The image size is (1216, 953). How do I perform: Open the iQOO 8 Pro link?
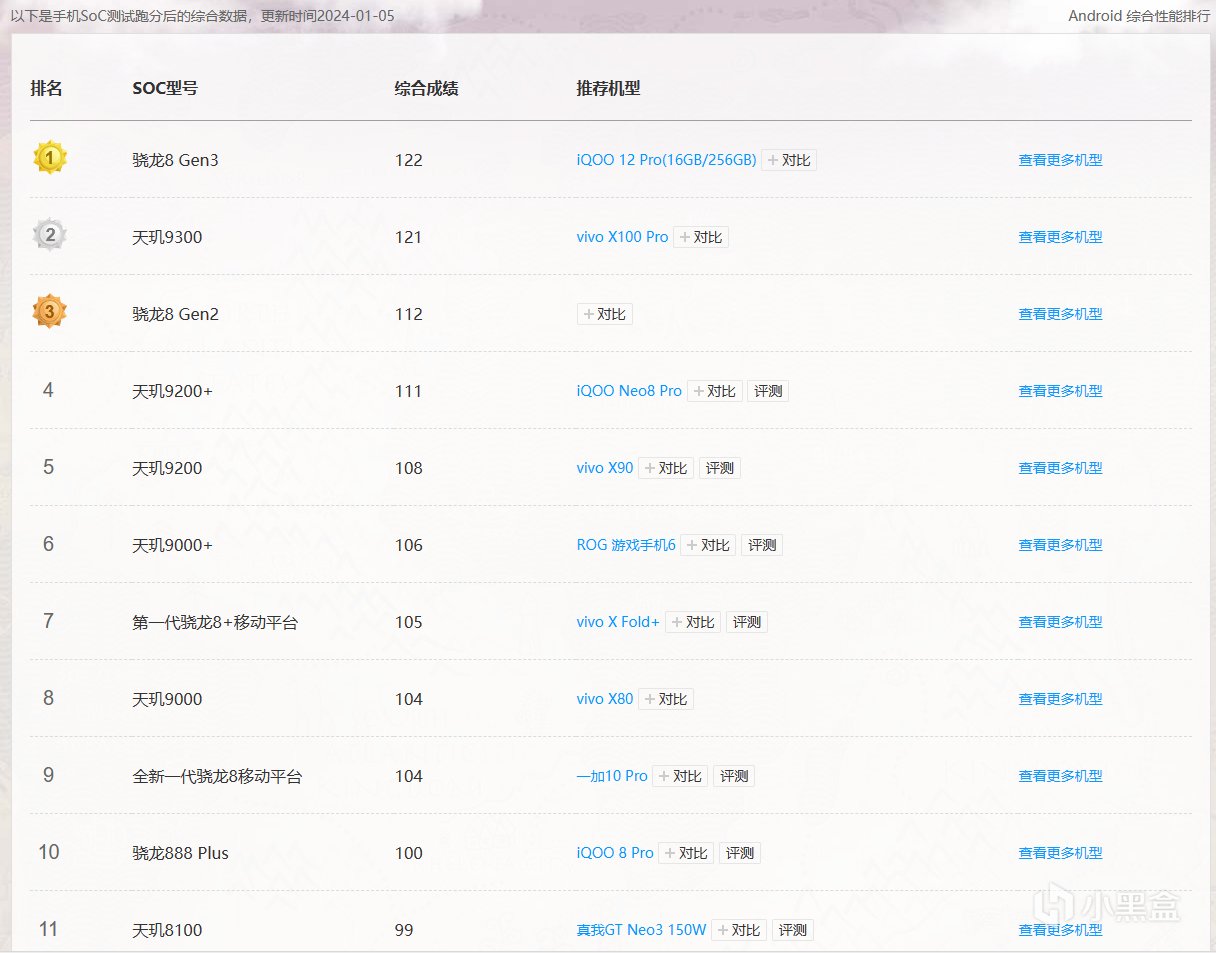pos(615,853)
